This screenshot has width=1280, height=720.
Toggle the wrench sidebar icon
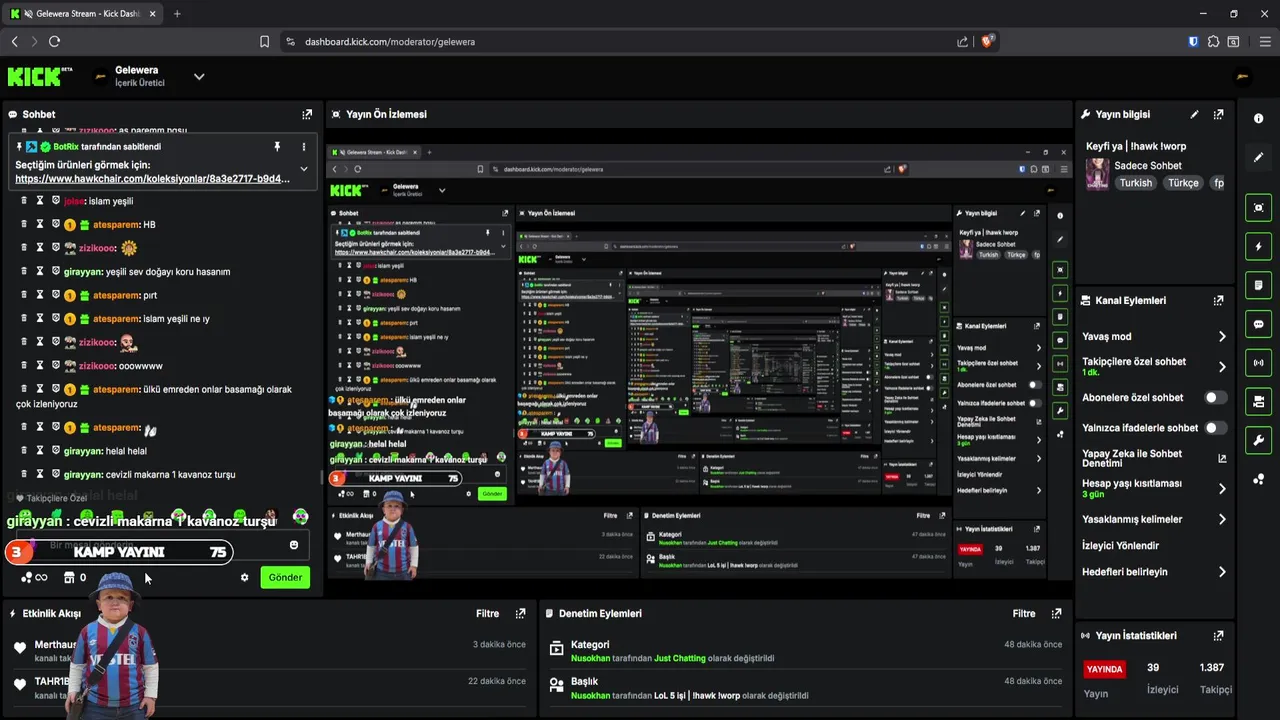1258,440
